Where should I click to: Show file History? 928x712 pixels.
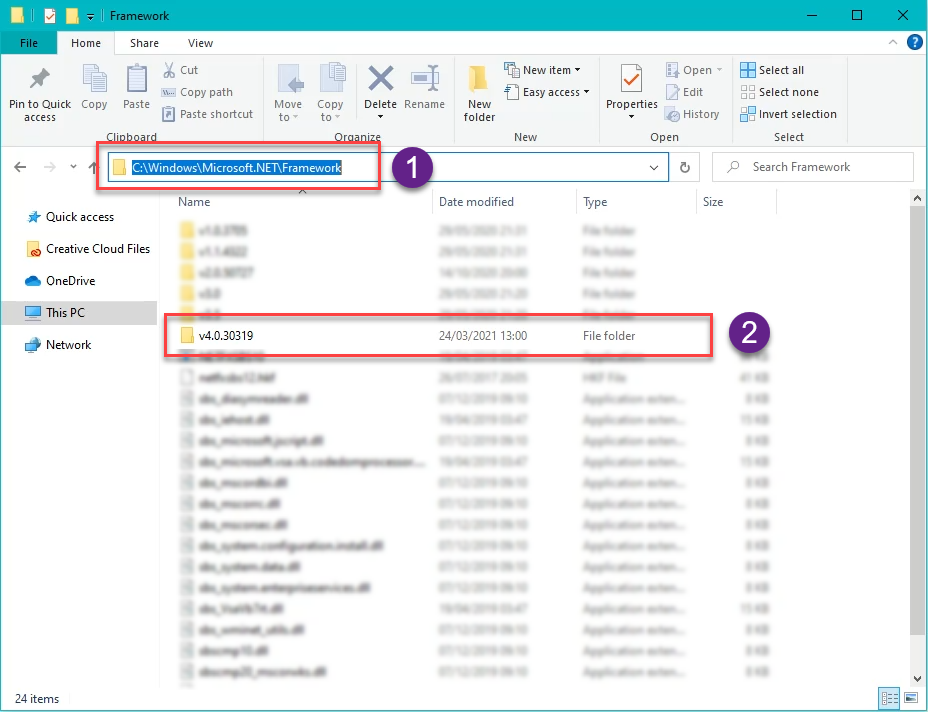[692, 114]
